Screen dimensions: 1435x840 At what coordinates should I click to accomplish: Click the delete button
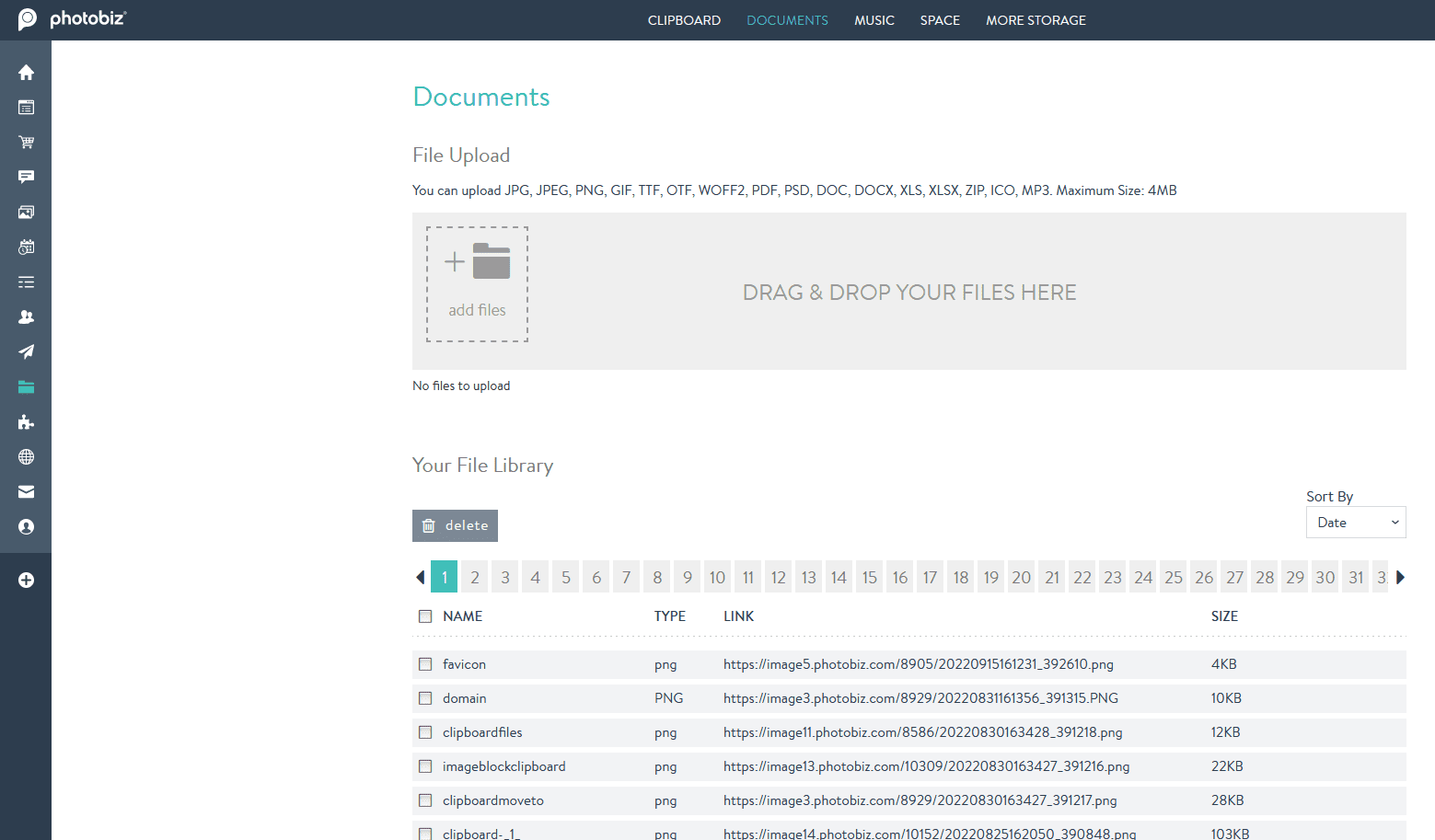[x=455, y=525]
